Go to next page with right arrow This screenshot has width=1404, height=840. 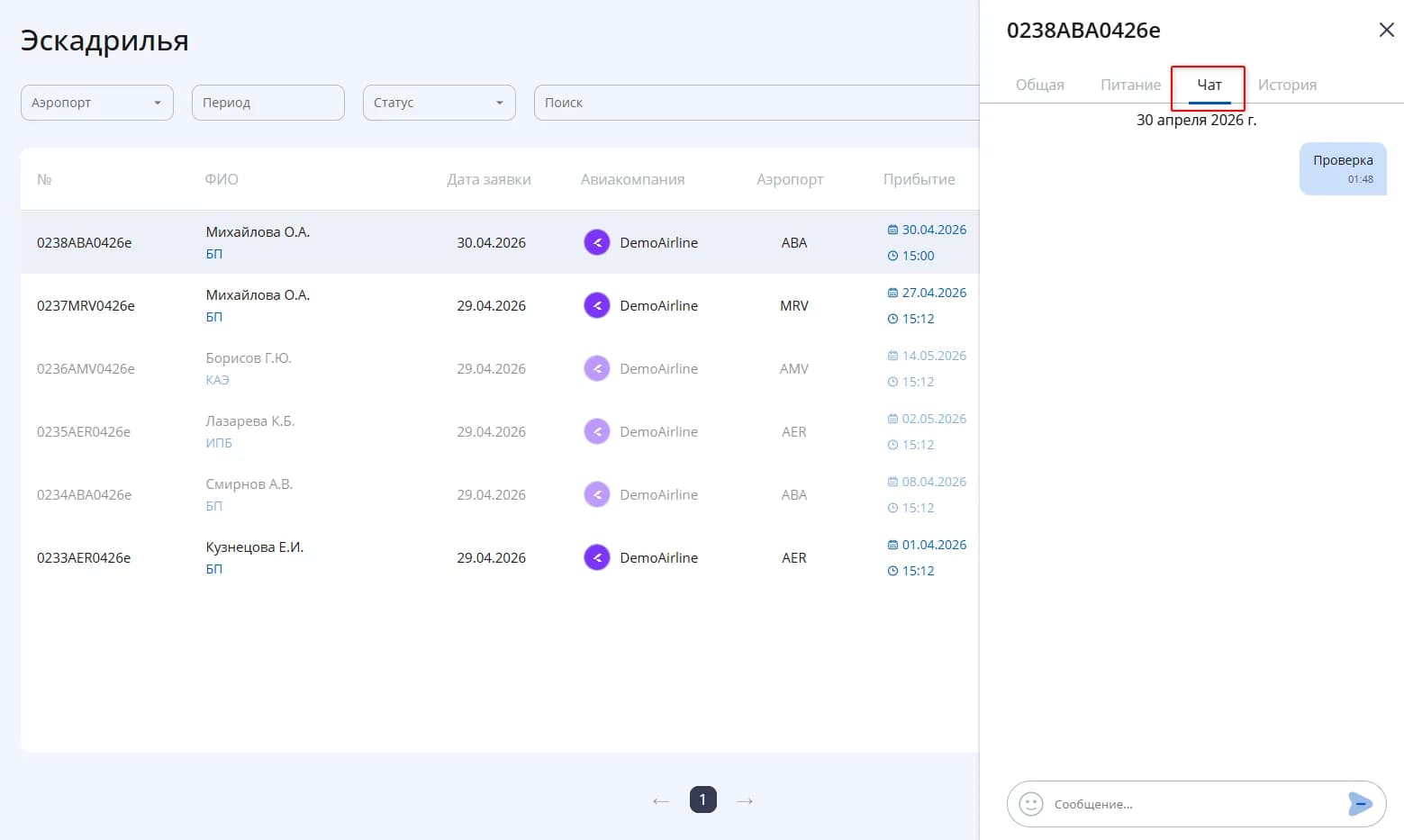tap(745, 800)
